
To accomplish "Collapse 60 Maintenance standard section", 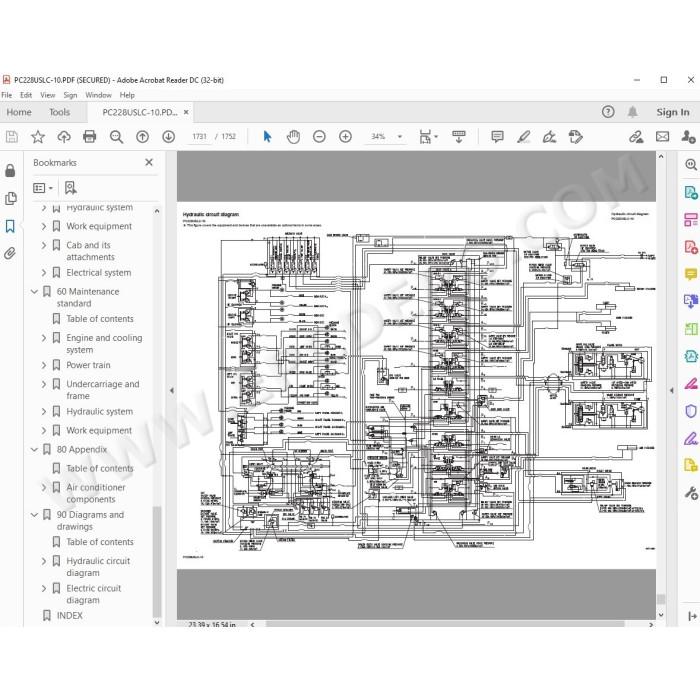I will (34, 292).
